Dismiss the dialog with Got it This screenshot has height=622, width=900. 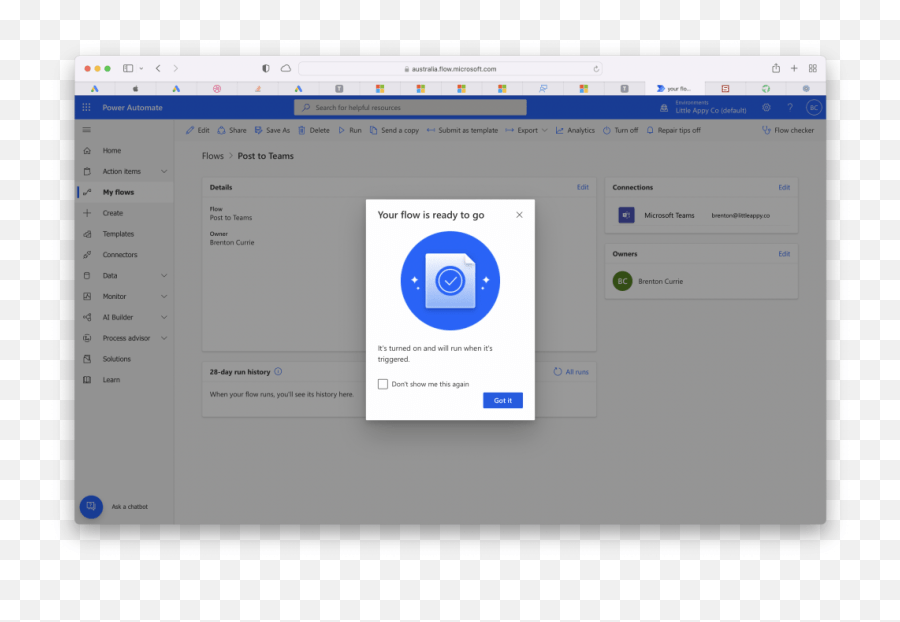[x=502, y=400]
